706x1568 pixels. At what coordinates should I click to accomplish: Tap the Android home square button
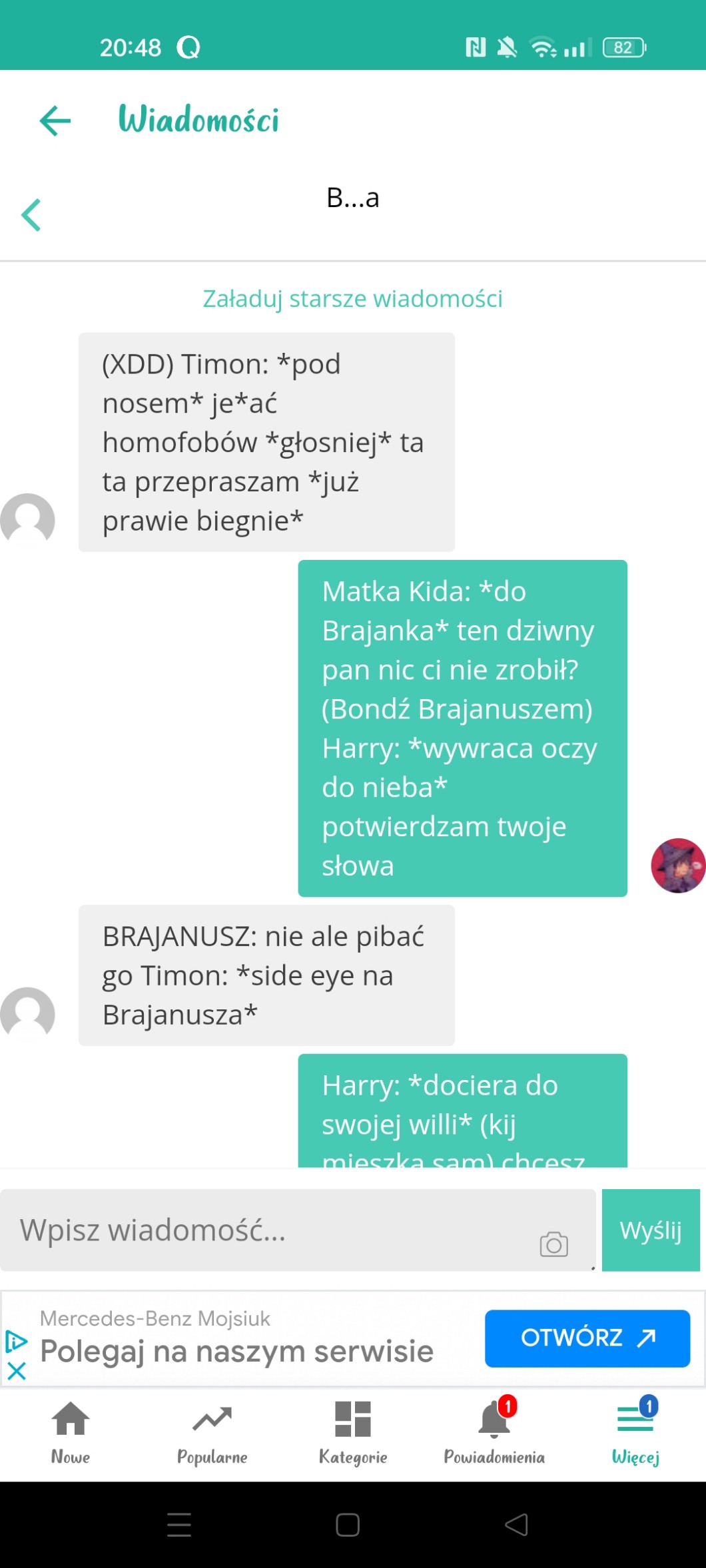(348, 1525)
